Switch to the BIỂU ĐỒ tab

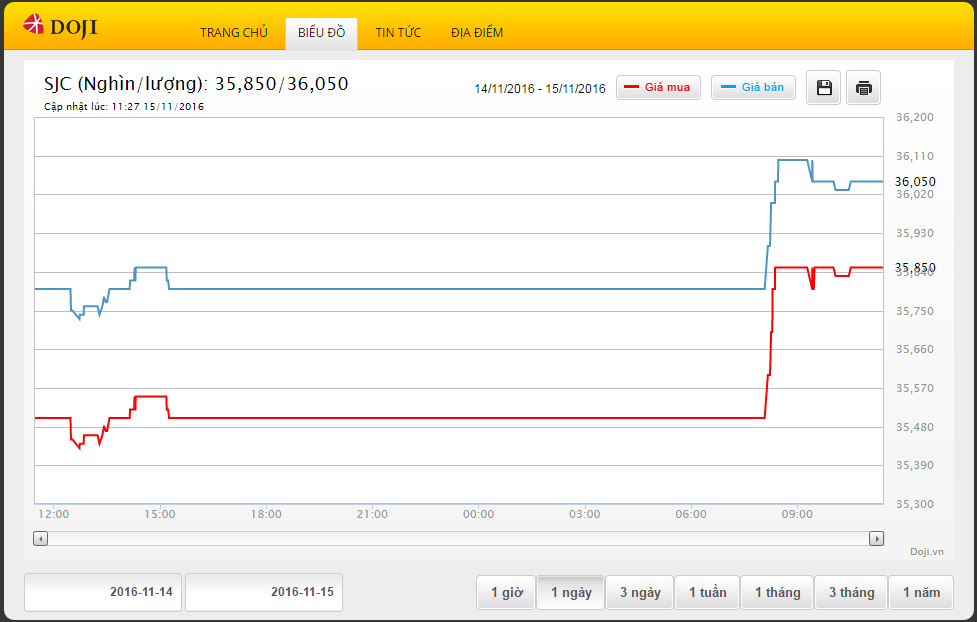(322, 33)
